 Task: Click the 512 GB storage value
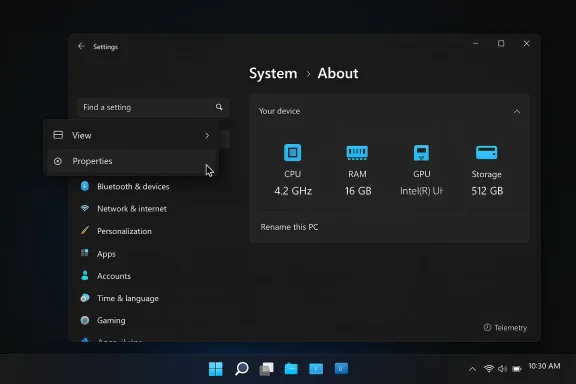[x=487, y=191]
